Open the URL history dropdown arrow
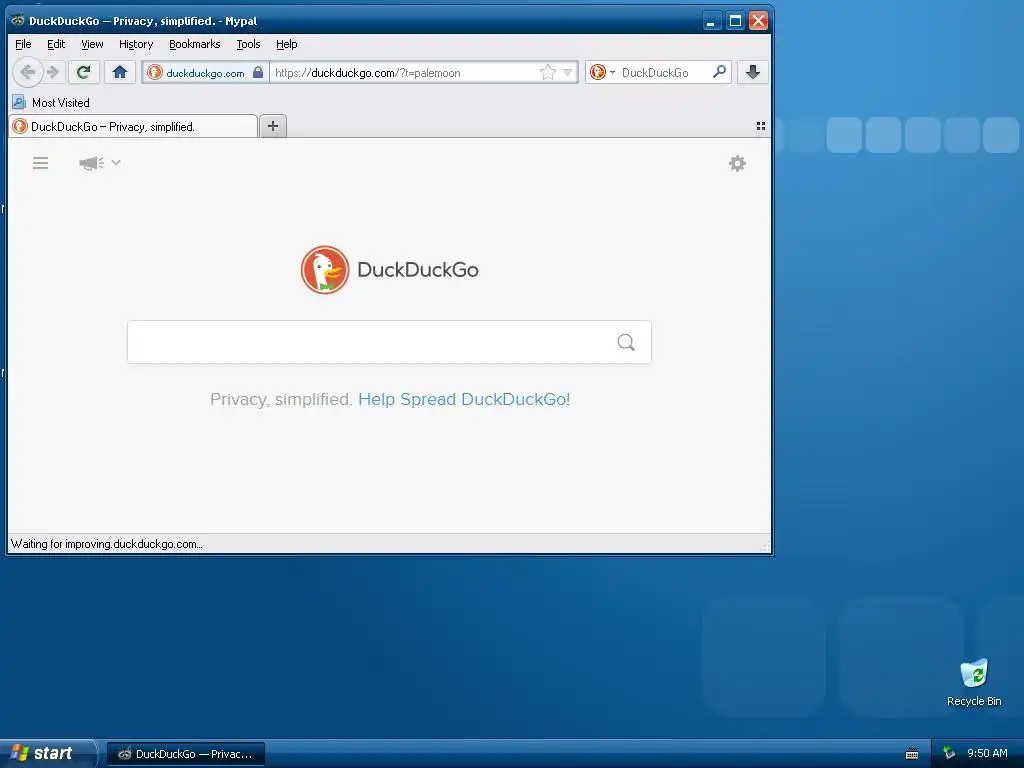 pos(568,72)
